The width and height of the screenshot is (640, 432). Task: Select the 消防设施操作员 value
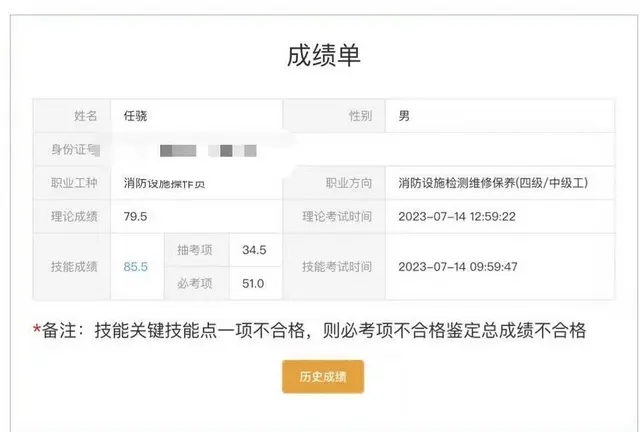[164, 183]
